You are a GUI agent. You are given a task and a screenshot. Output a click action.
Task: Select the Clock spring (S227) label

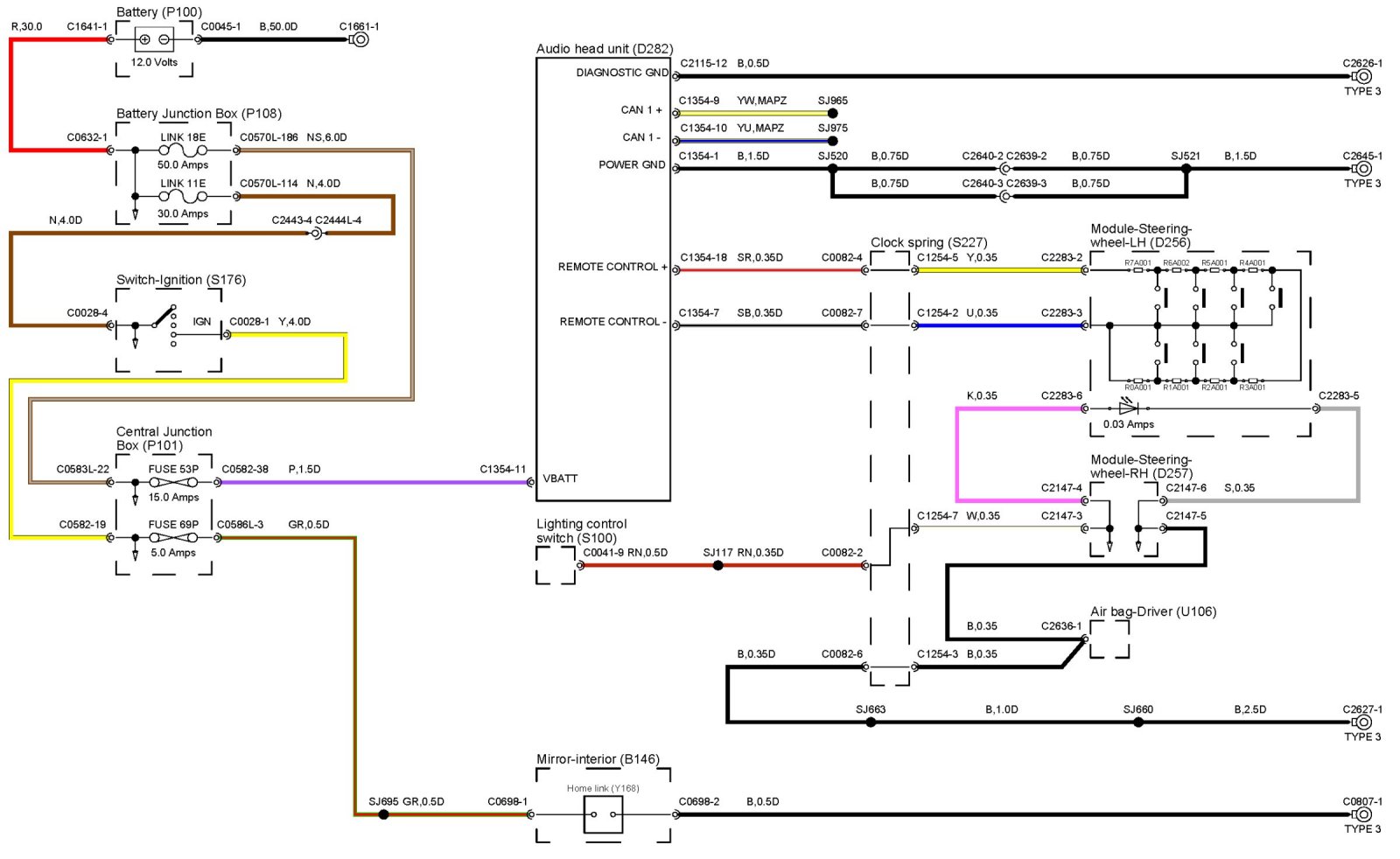[x=928, y=242]
